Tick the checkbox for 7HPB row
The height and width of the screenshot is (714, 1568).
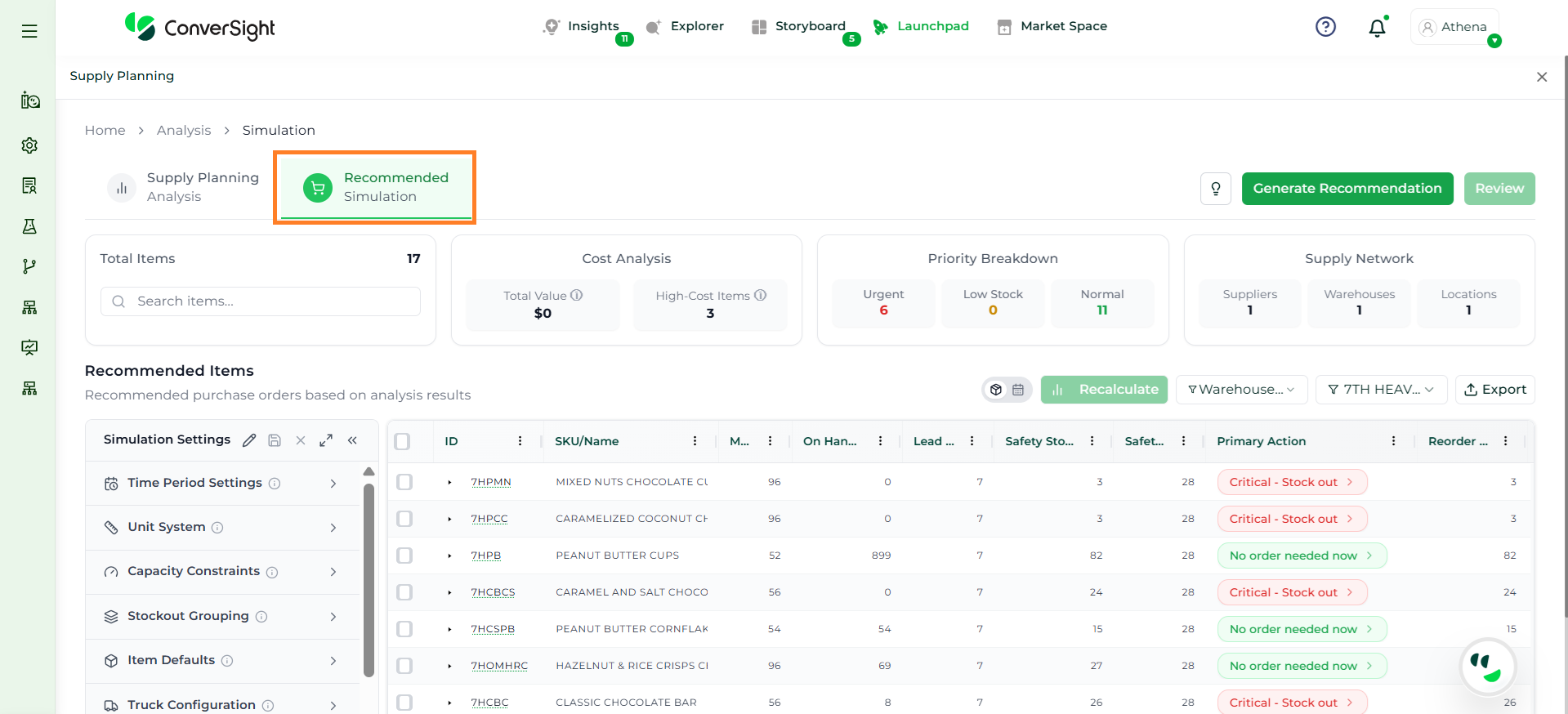[x=404, y=556]
